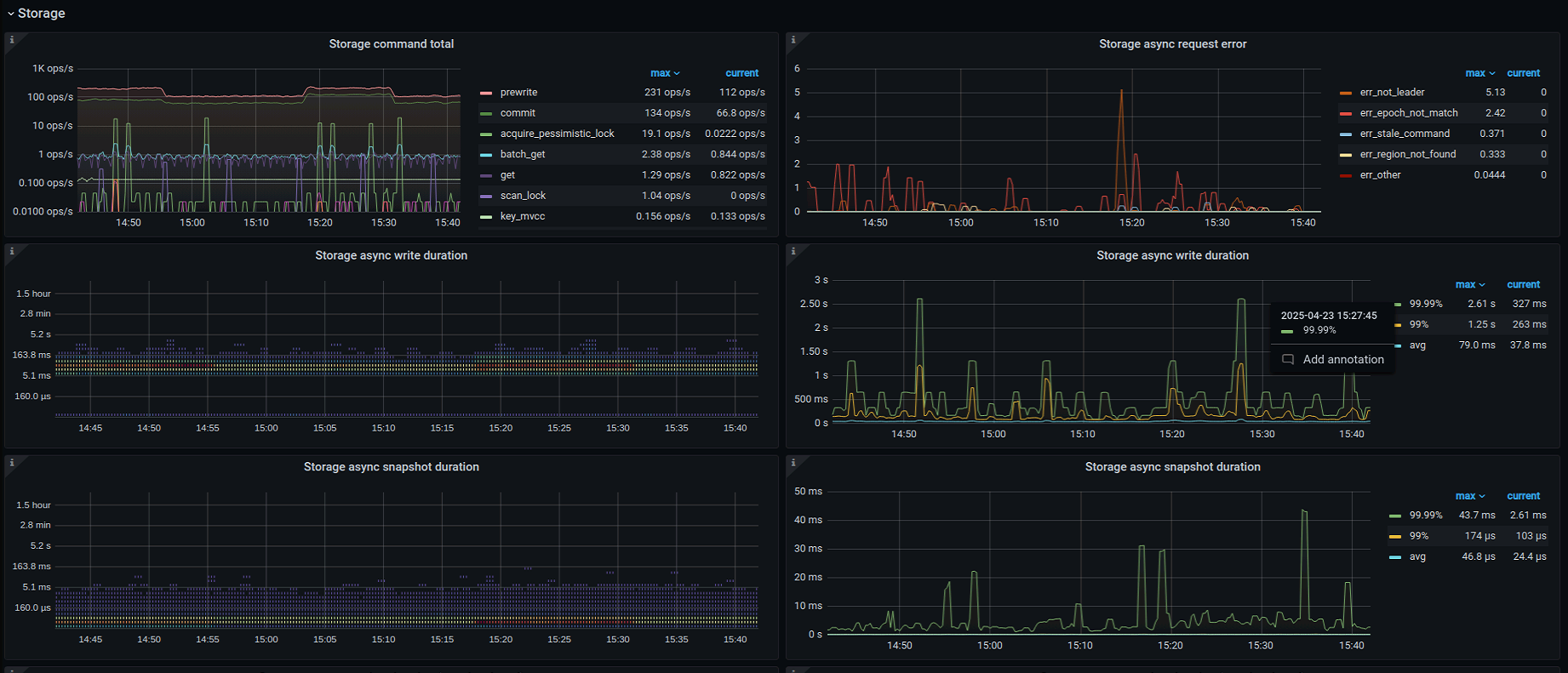This screenshot has height=673, width=1568.
Task: Toggle err_epoch_not_match series visibility
Action: [x=1408, y=113]
